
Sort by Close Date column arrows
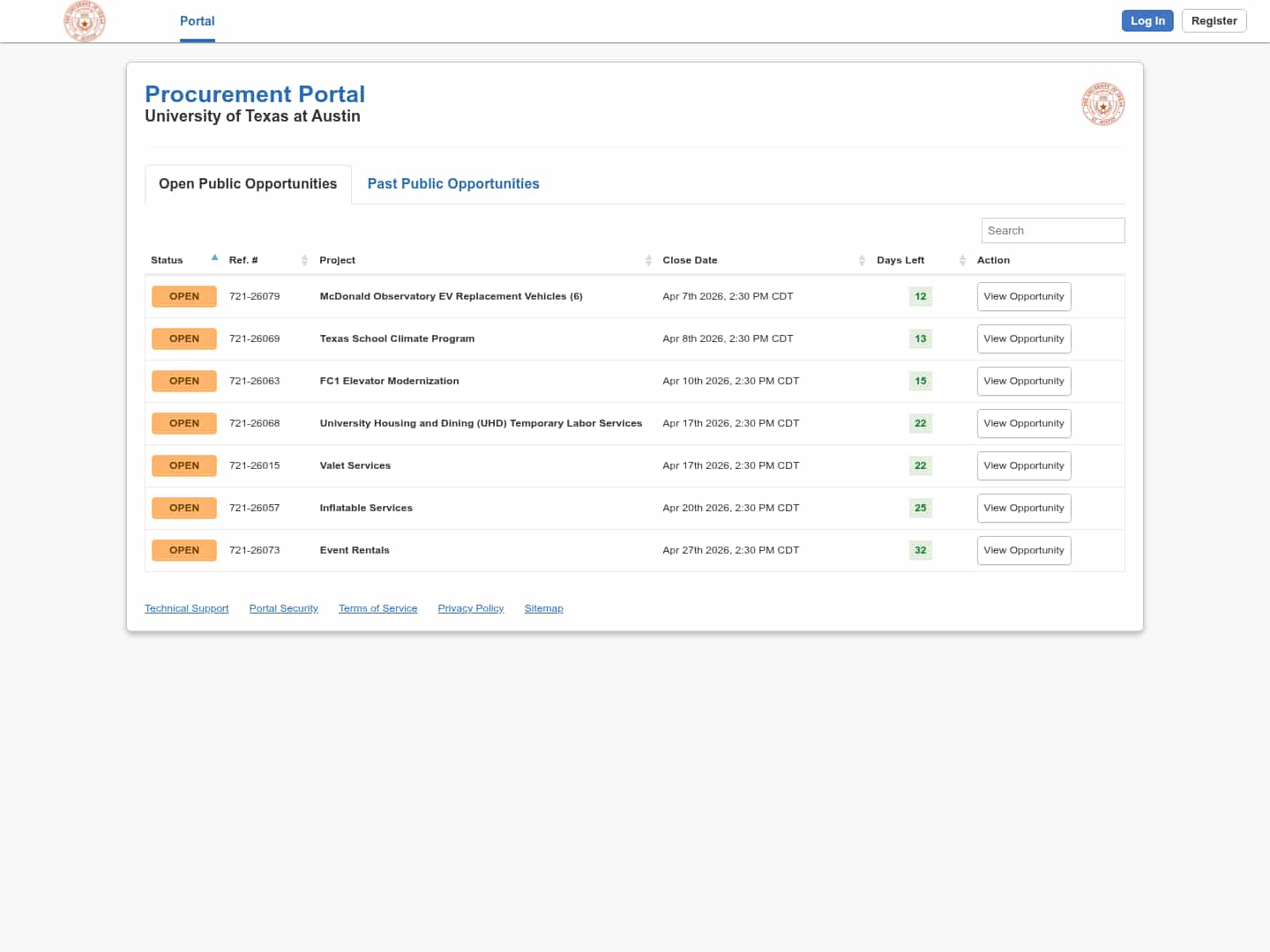click(862, 260)
